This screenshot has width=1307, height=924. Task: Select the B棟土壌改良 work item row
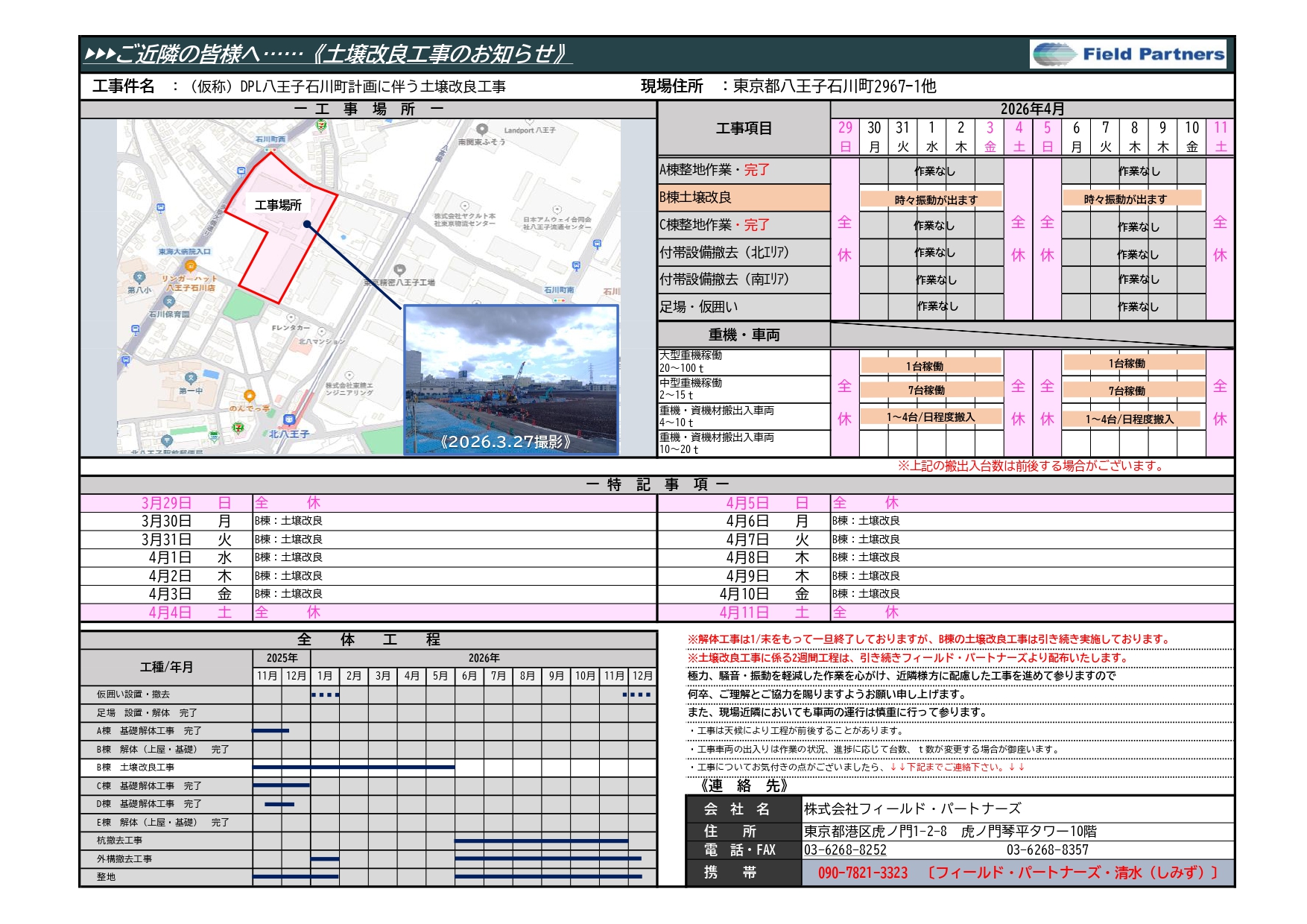coord(743,197)
